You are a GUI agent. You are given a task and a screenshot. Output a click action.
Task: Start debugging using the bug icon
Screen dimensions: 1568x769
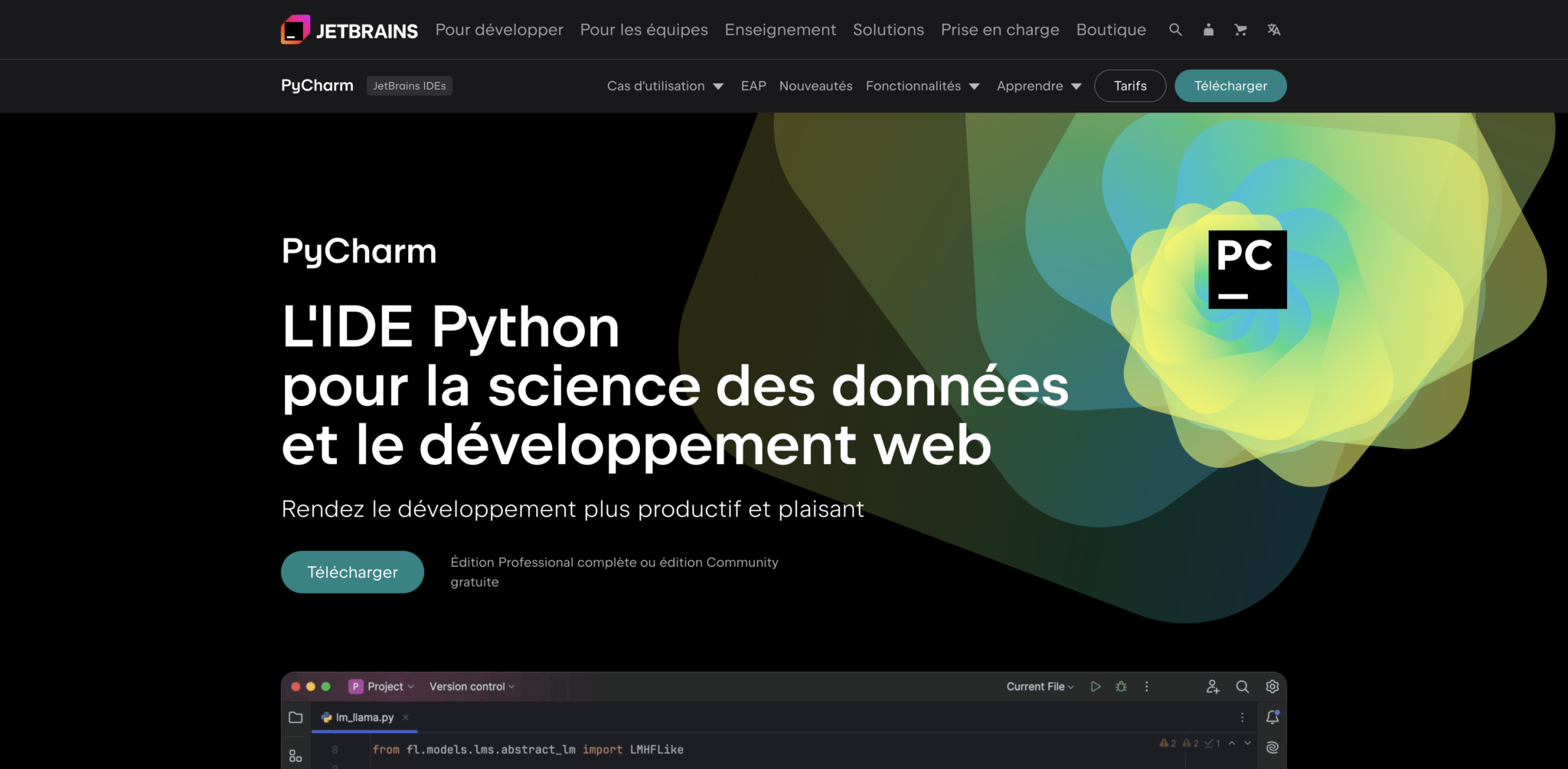tap(1121, 686)
